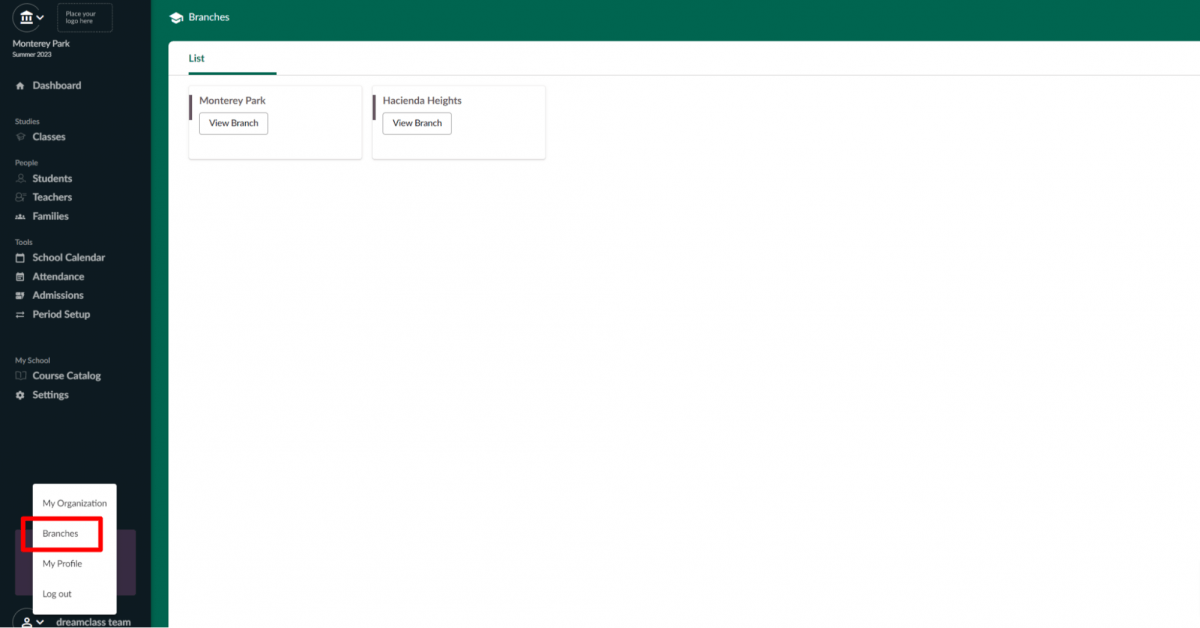Switch to the List tab

(197, 59)
